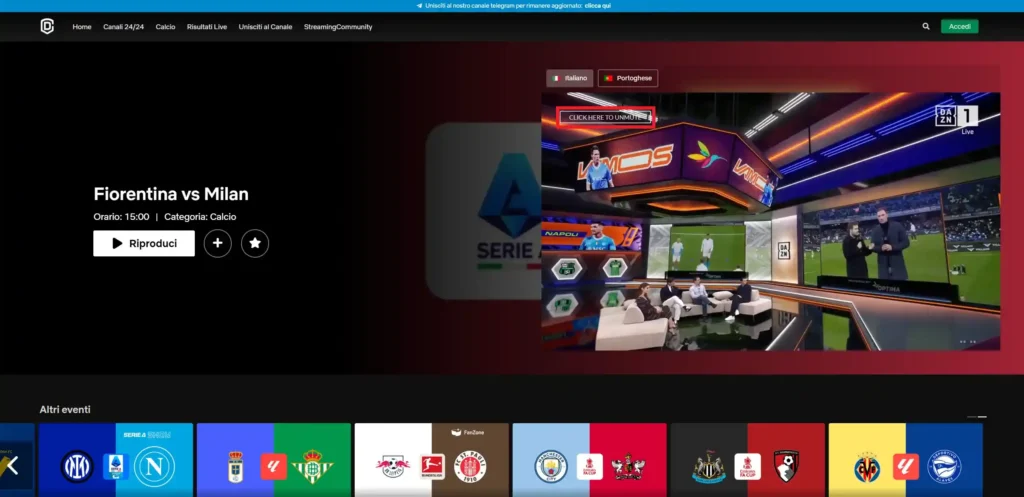Select Unisciti al Canale menu item

(265, 27)
